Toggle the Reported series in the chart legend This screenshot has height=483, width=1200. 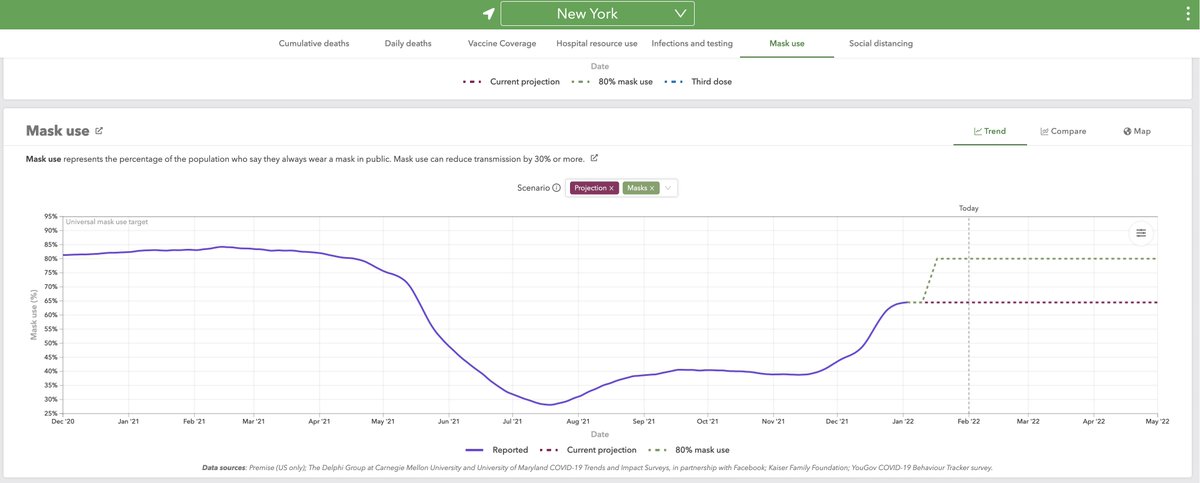point(497,450)
